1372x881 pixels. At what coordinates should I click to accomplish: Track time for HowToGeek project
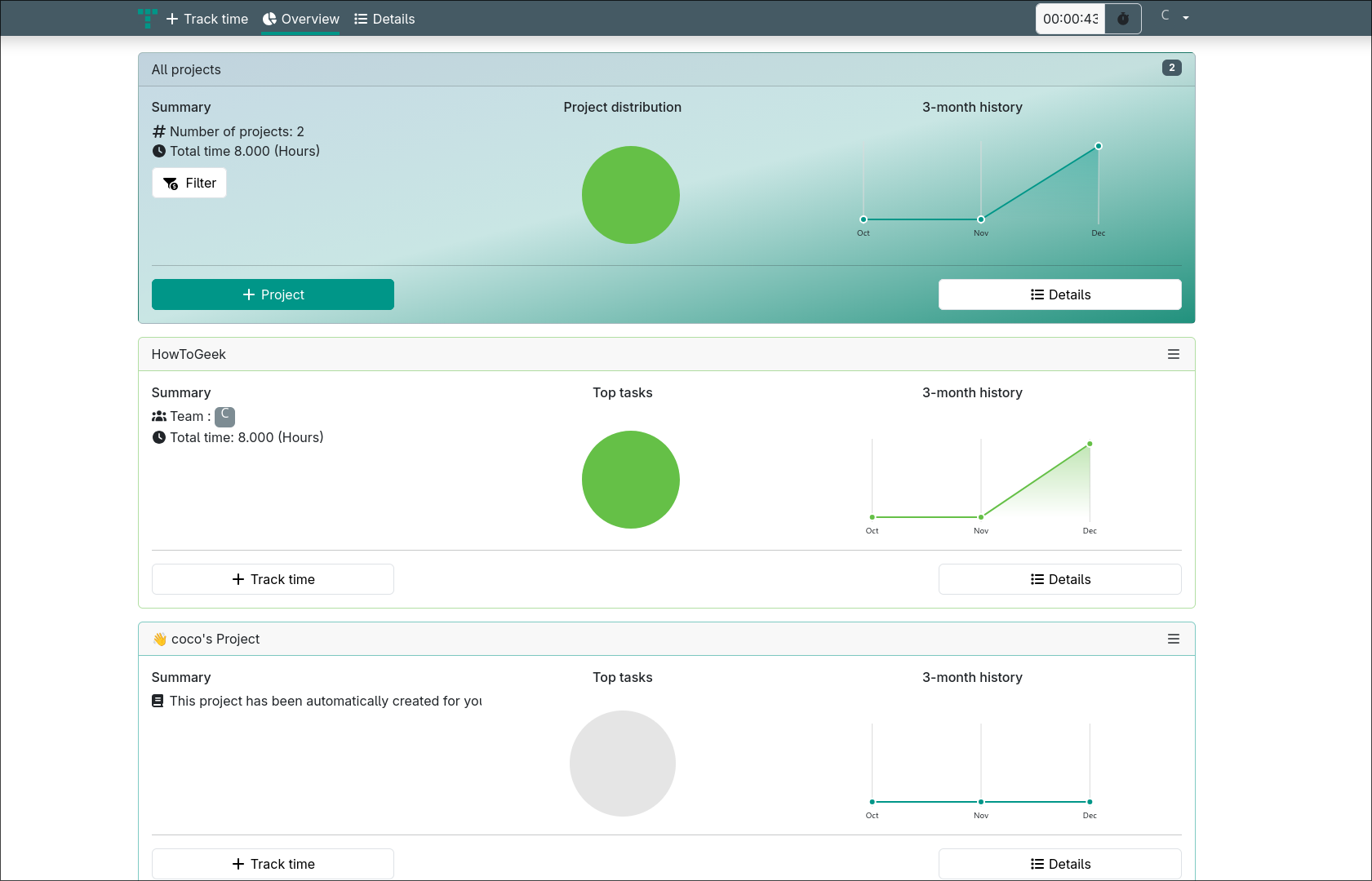(273, 579)
